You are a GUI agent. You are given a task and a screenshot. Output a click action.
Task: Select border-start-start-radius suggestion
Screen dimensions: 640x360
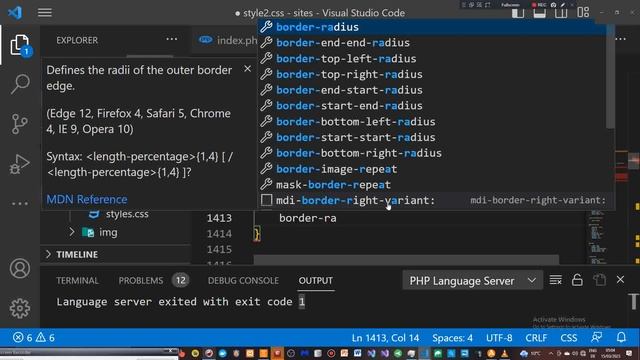432,137
